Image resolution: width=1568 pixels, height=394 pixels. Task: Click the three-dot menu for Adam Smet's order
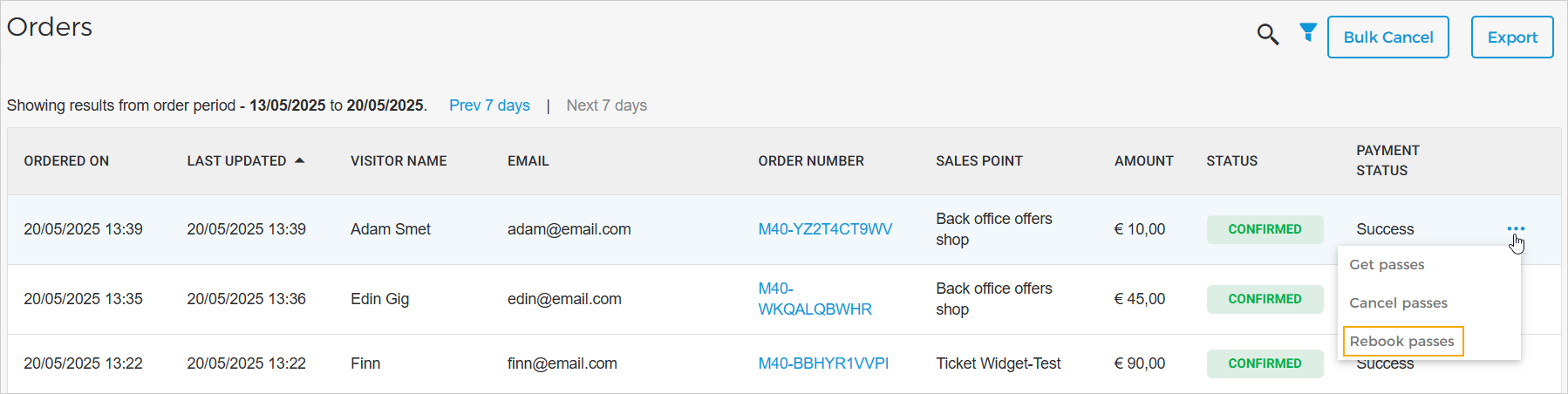1516,228
